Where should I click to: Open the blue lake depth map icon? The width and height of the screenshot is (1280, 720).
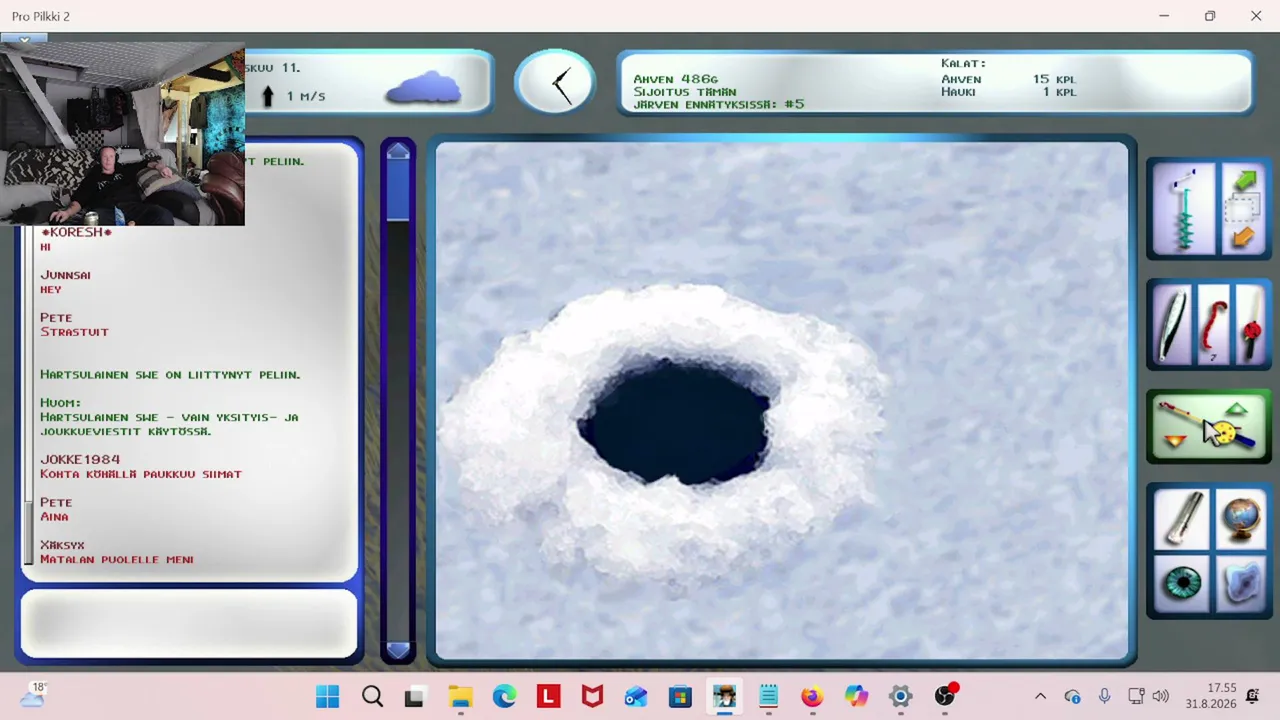(1240, 584)
